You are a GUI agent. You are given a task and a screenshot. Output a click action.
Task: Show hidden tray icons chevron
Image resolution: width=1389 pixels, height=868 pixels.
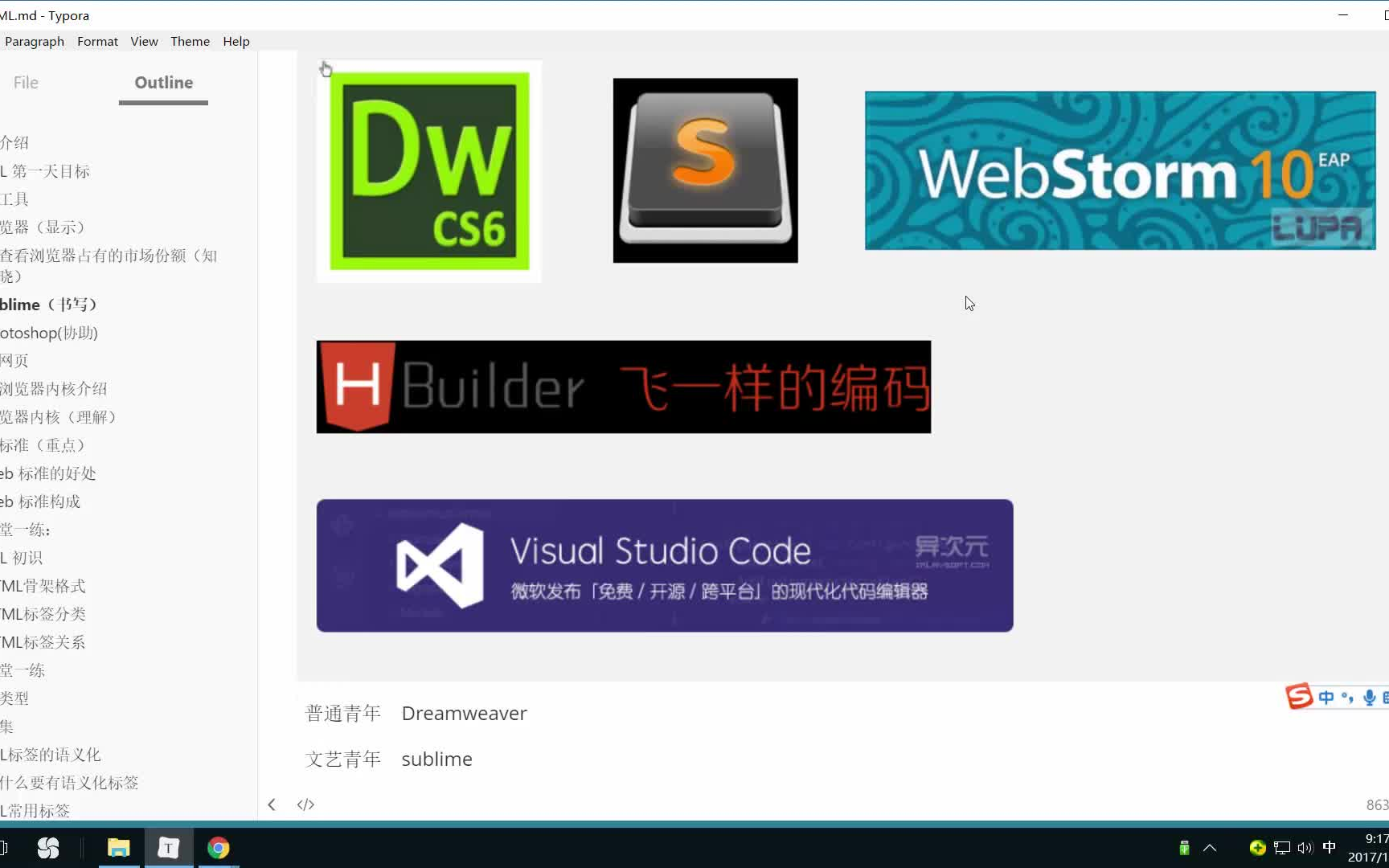1210,848
